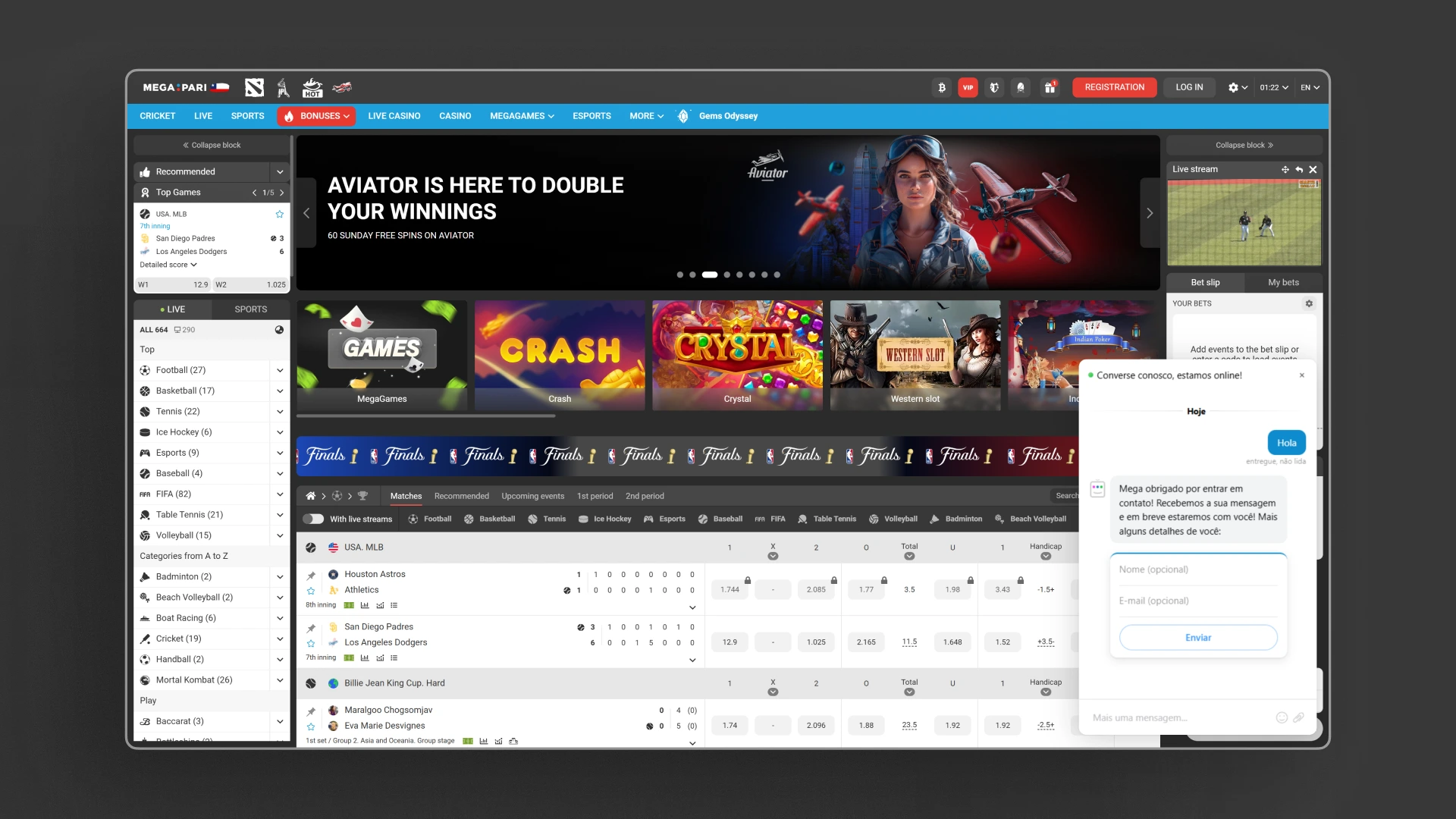Show the field view icon for Houston Astros match
The image size is (1456, 819).
349,605
